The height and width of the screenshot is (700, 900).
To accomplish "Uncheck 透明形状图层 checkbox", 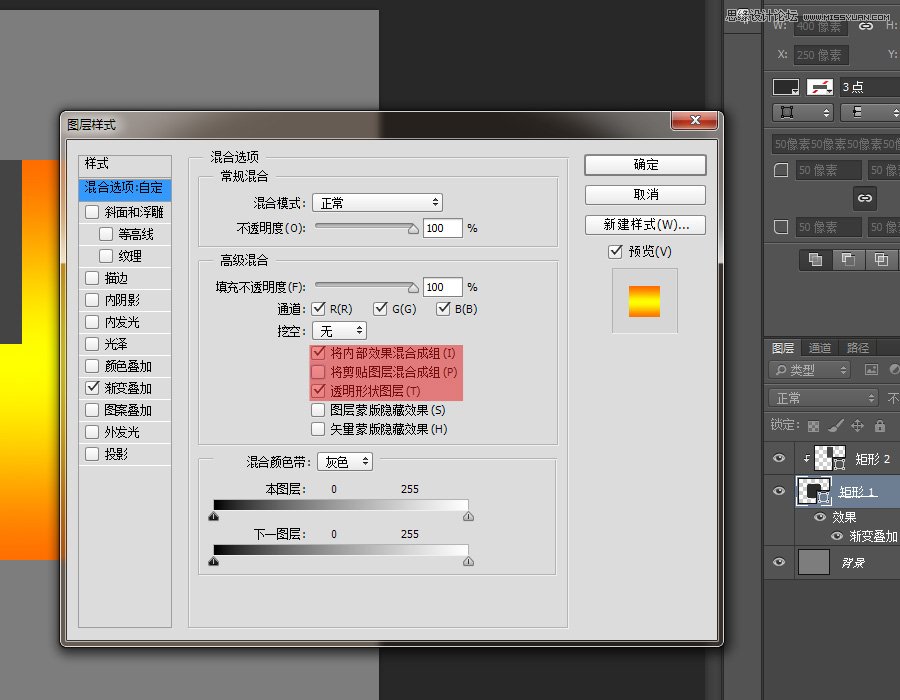I will pyautogui.click(x=318, y=391).
